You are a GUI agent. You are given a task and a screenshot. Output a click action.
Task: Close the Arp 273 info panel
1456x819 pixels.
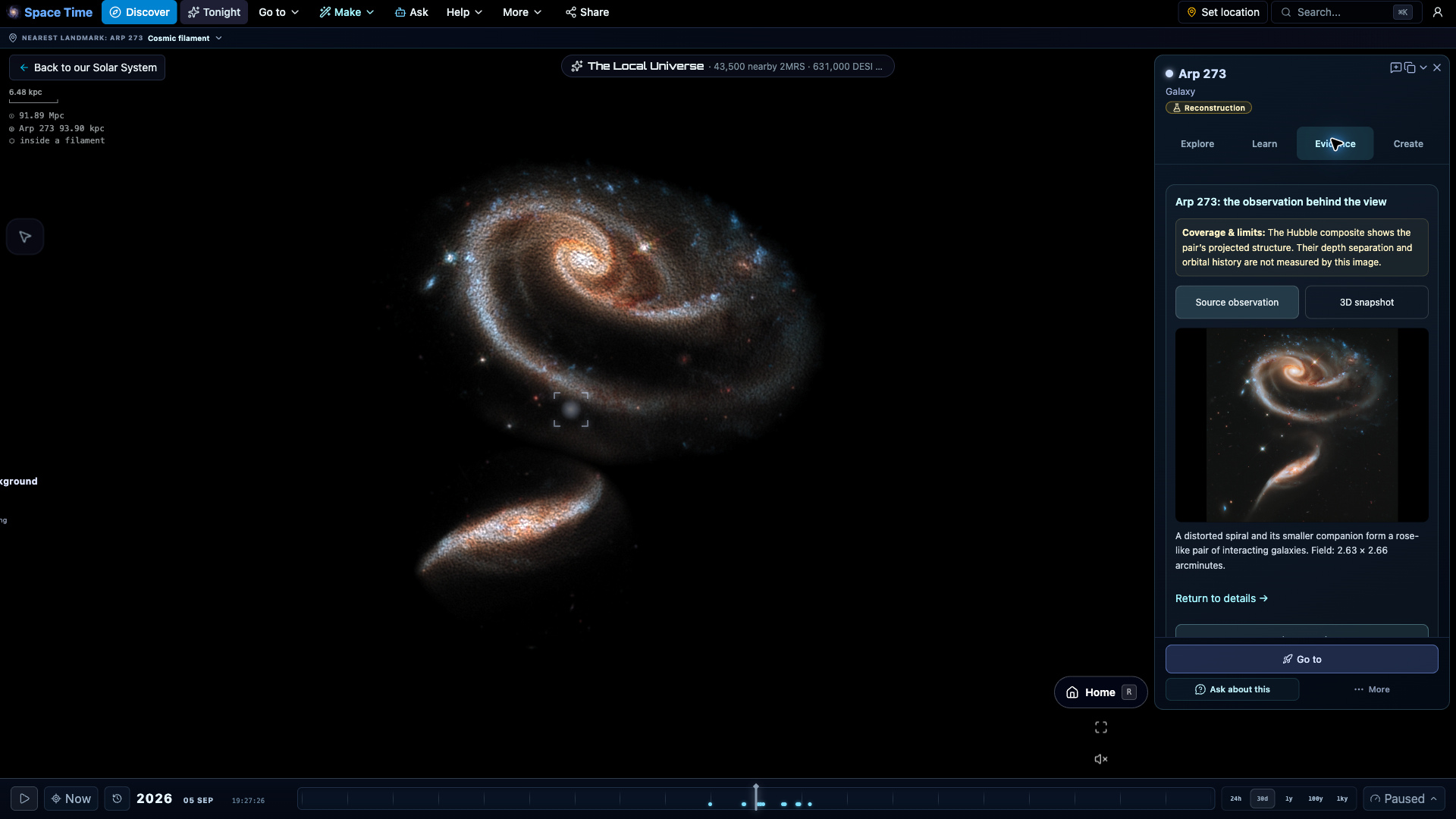click(1437, 67)
